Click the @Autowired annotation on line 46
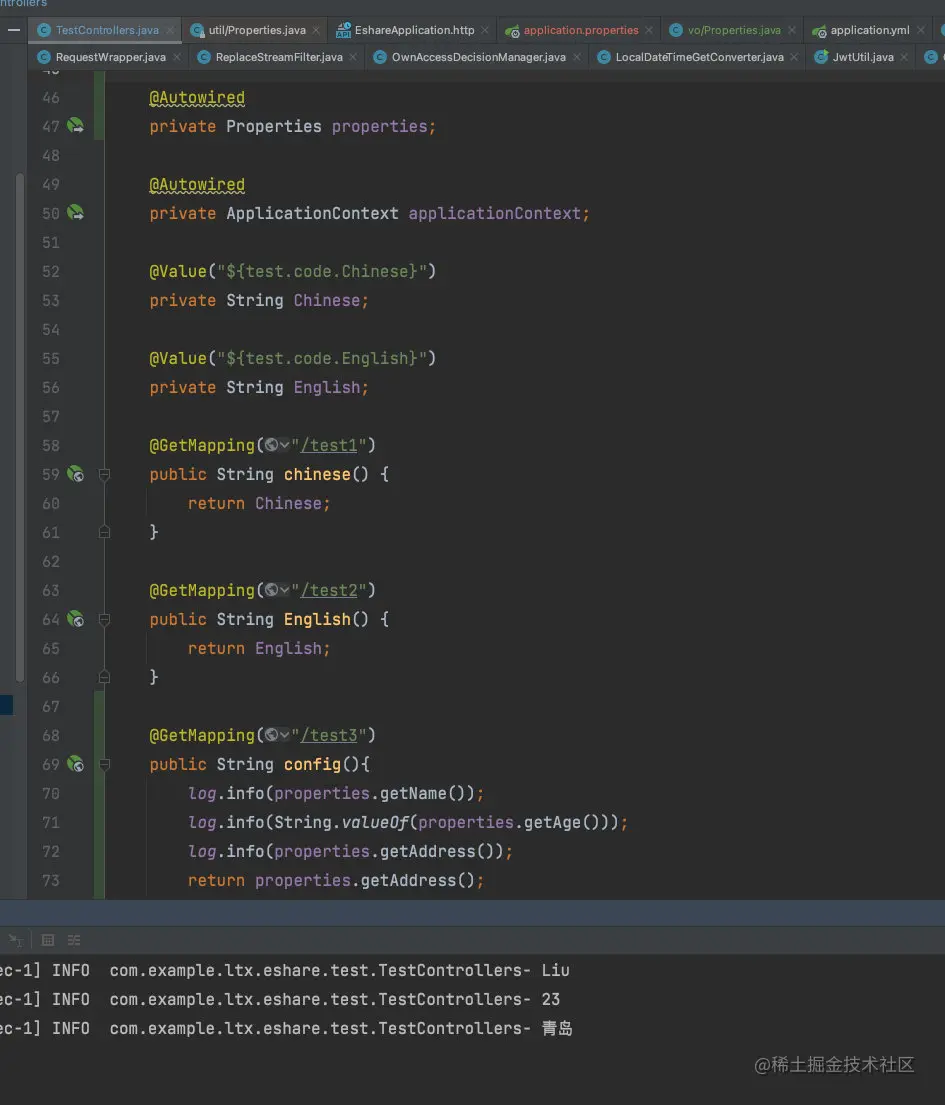The image size is (945, 1105). tap(197, 98)
